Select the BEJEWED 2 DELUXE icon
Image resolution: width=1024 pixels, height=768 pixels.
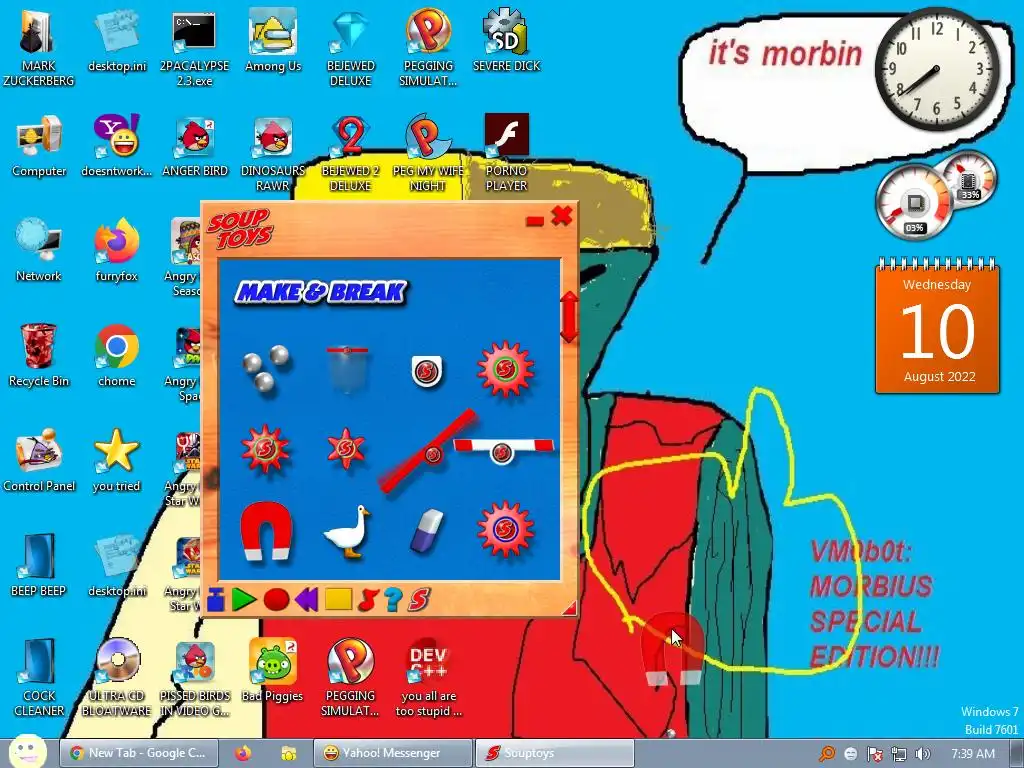tap(351, 153)
